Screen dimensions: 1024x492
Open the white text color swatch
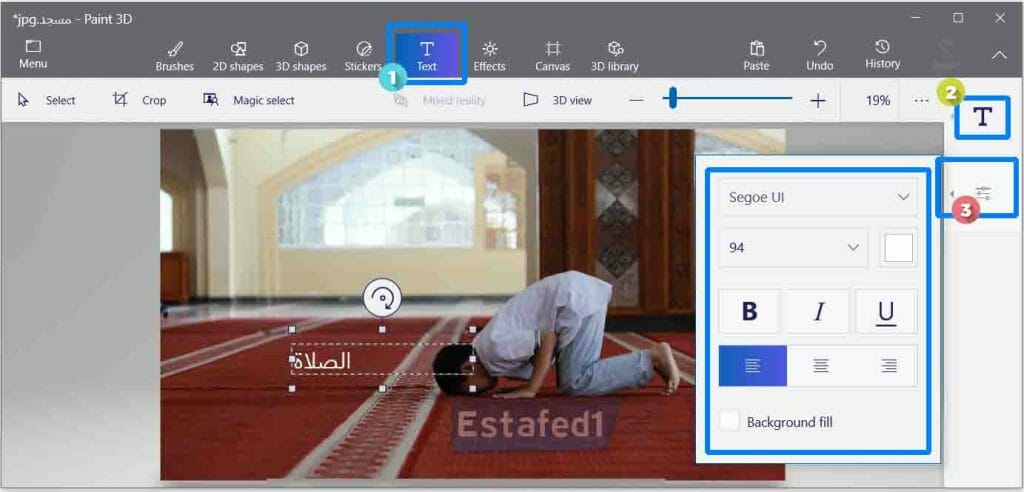click(x=898, y=247)
